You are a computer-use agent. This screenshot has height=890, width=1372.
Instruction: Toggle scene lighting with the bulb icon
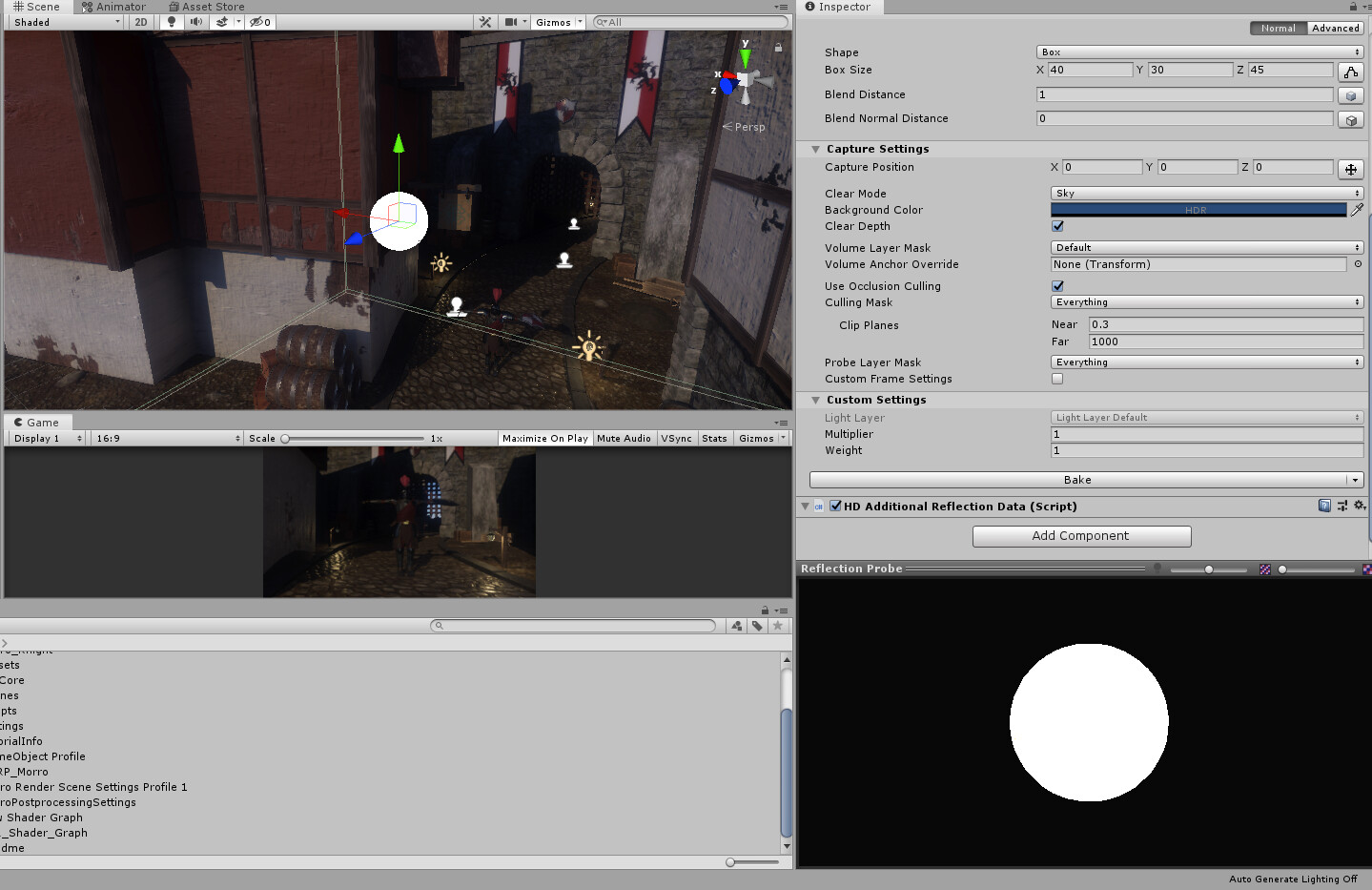coord(173,22)
